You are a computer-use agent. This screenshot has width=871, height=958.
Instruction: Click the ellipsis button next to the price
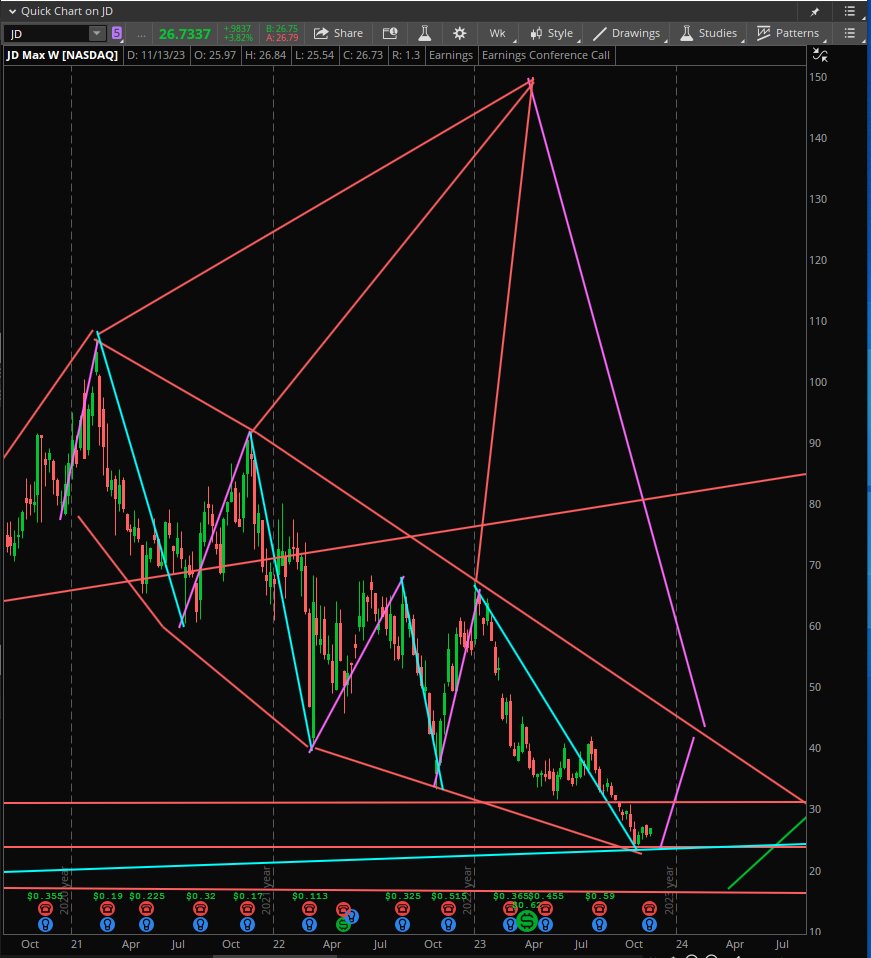tap(141, 34)
